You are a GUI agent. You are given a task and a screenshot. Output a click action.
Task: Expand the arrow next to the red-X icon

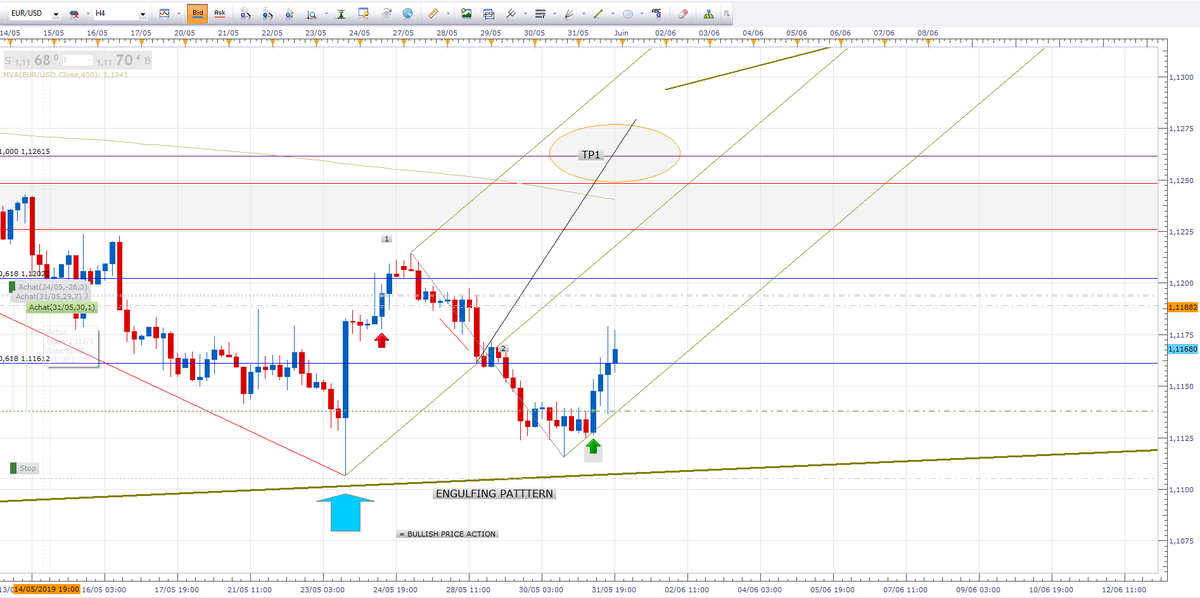(x=88, y=14)
